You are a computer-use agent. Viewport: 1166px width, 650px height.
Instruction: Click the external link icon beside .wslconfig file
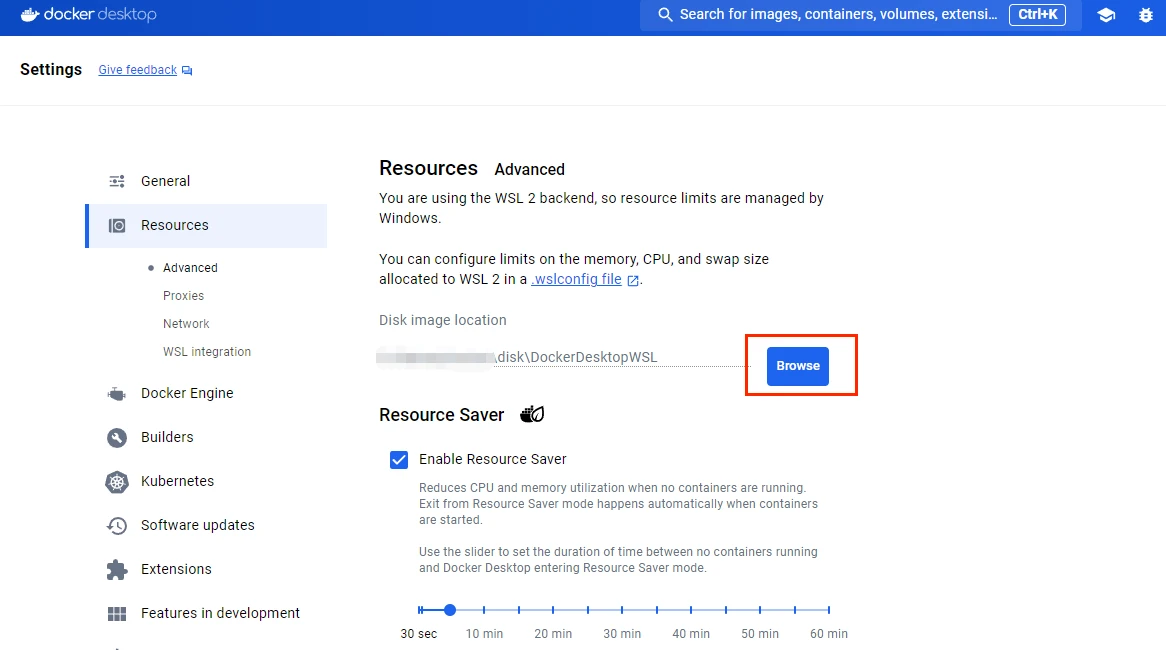[x=633, y=280]
